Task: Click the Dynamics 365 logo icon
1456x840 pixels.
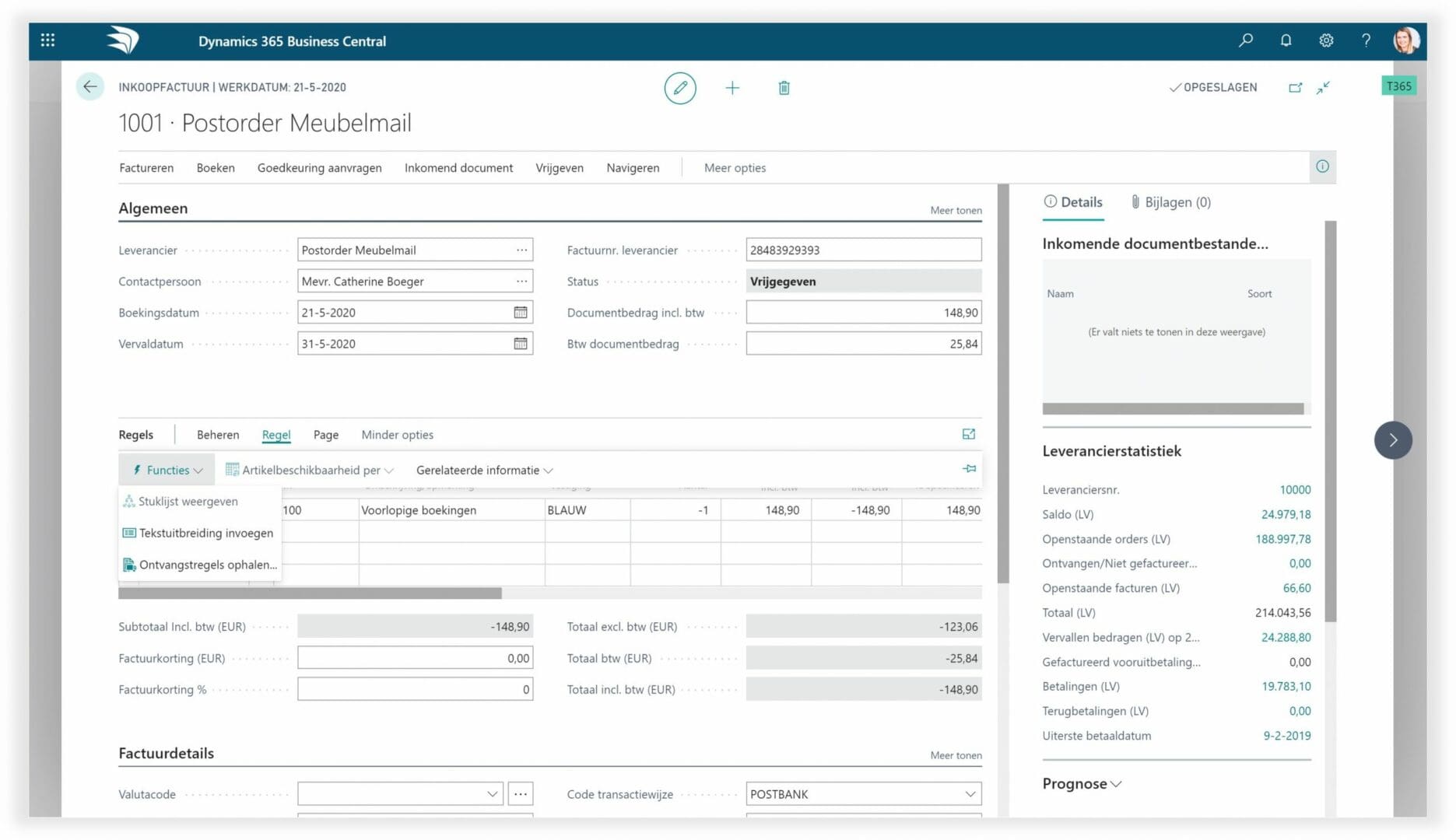Action: click(122, 40)
